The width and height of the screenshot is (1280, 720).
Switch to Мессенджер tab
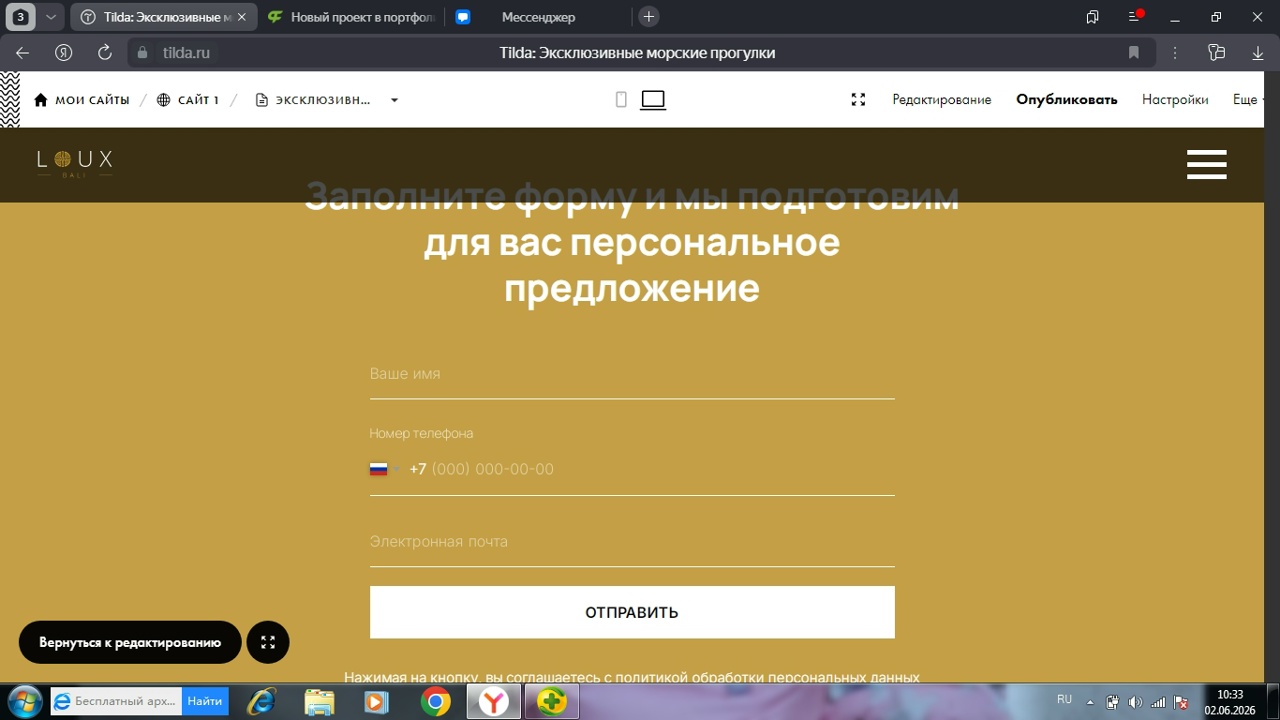click(x=538, y=17)
